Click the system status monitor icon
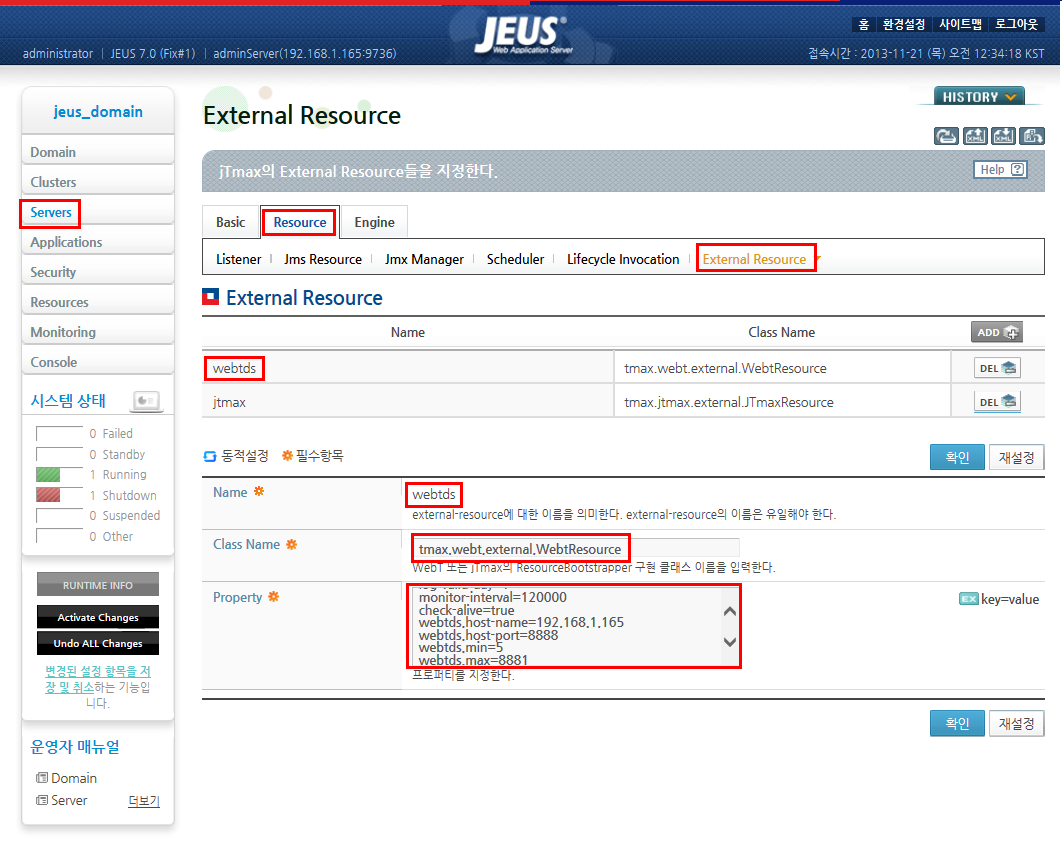The width and height of the screenshot is (1062, 842). point(146,401)
